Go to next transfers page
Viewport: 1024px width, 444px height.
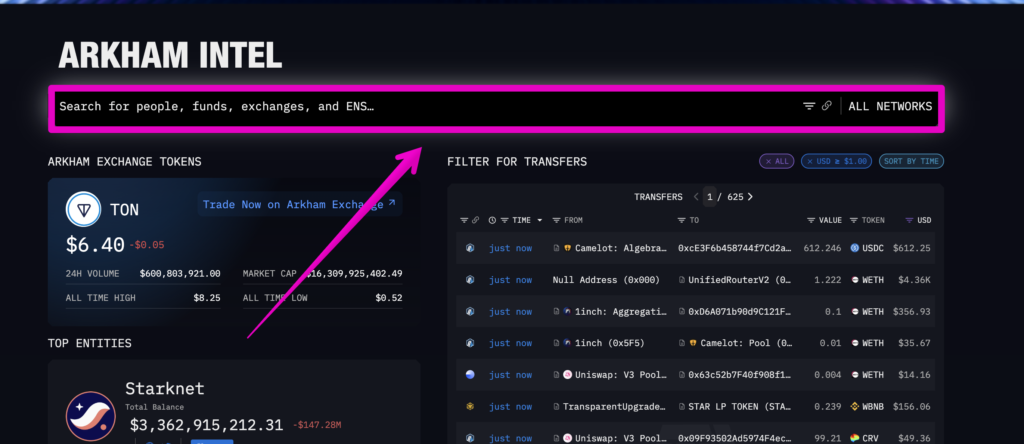coord(750,197)
